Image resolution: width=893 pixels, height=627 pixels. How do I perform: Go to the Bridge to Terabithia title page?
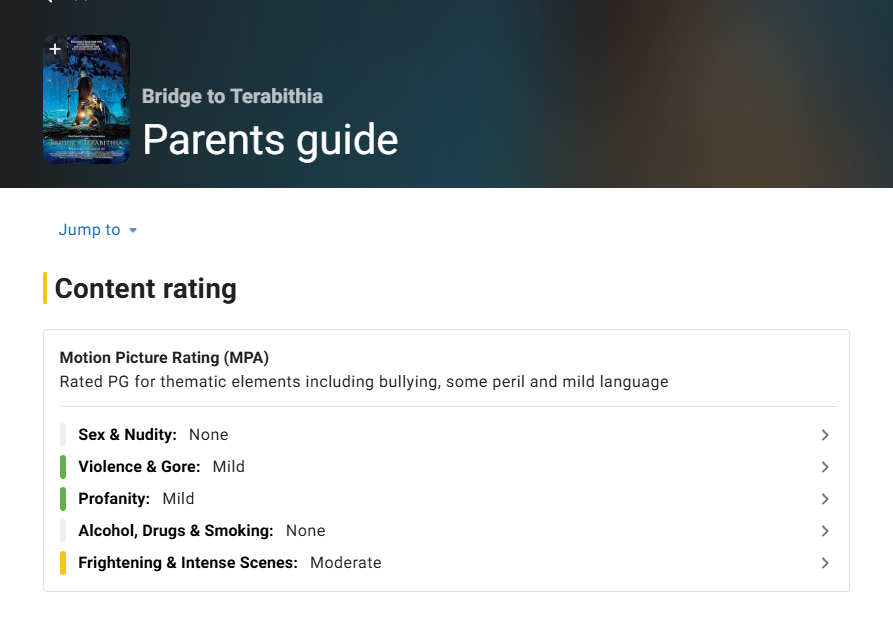[232, 96]
